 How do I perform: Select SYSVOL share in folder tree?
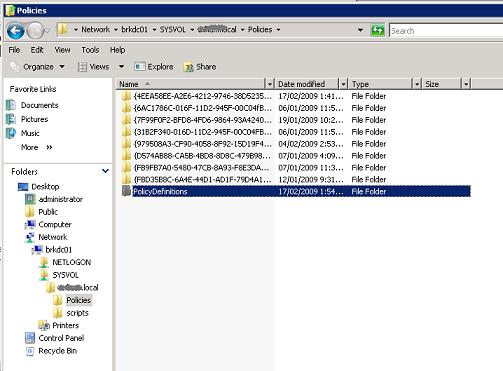click(65, 275)
